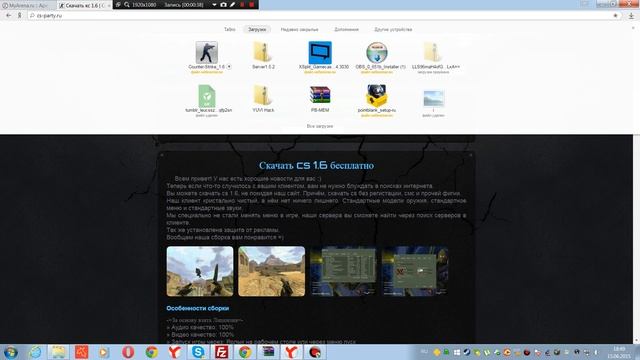This screenshot has width=640, height=360.
Task: Open the YUVI Hack zip folder
Action: coord(263,96)
